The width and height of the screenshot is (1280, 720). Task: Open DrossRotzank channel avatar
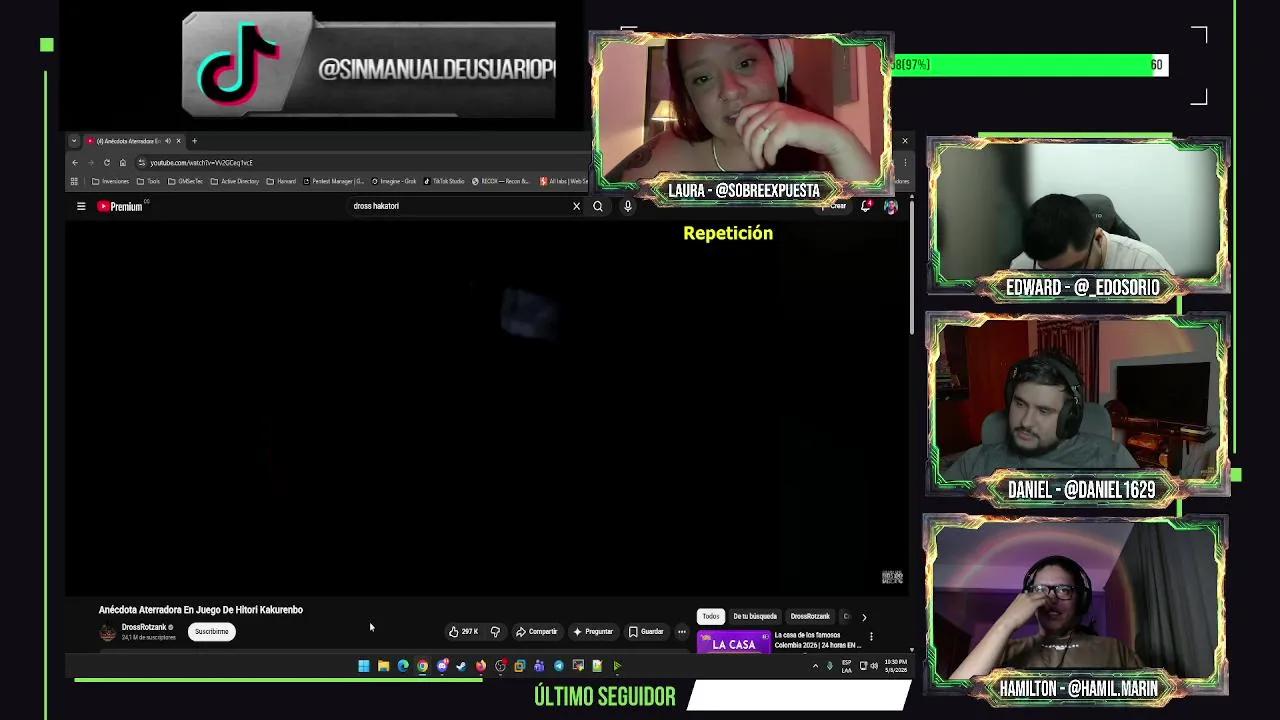click(108, 632)
